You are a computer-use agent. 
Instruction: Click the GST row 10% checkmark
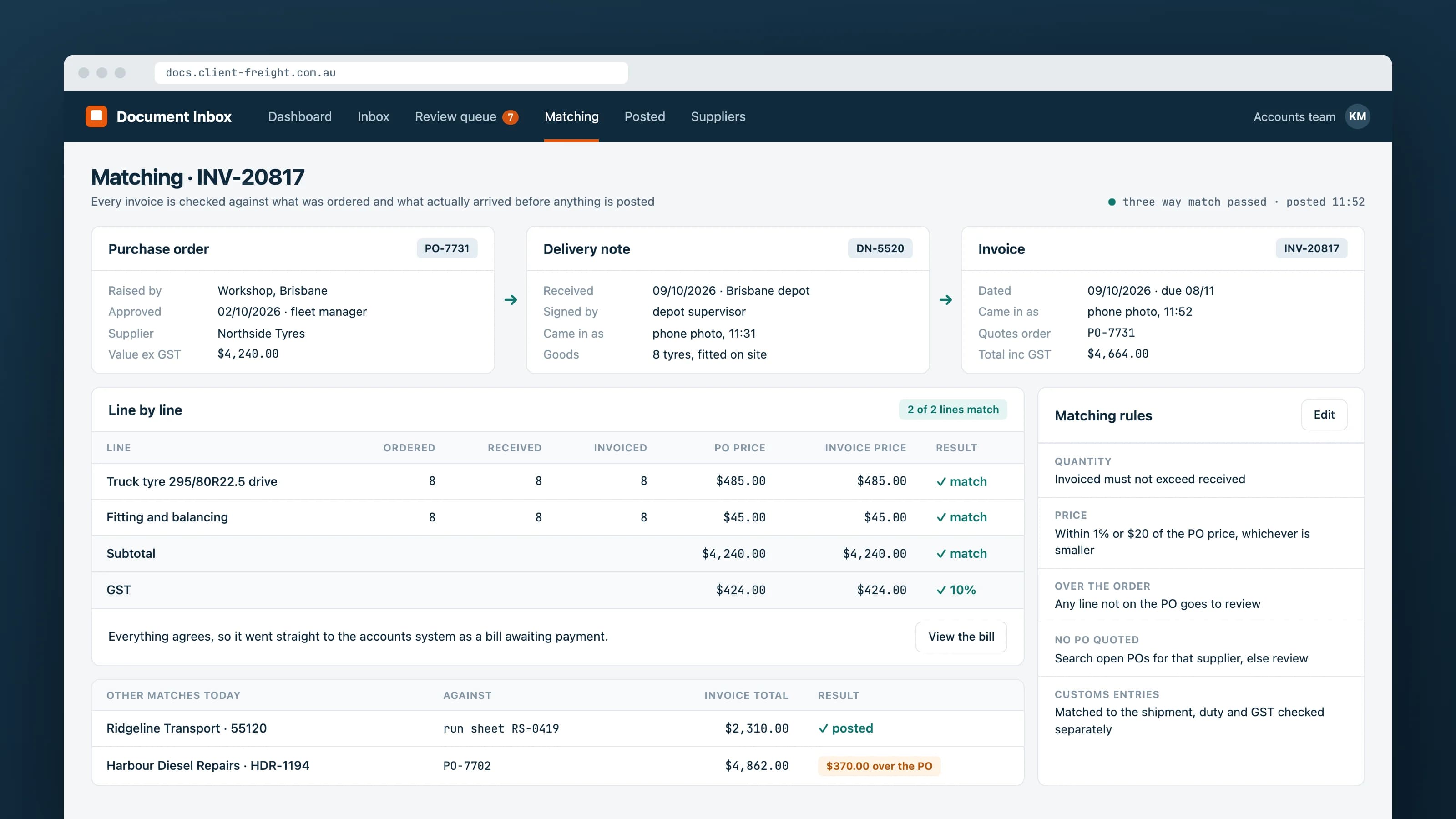pos(941,590)
